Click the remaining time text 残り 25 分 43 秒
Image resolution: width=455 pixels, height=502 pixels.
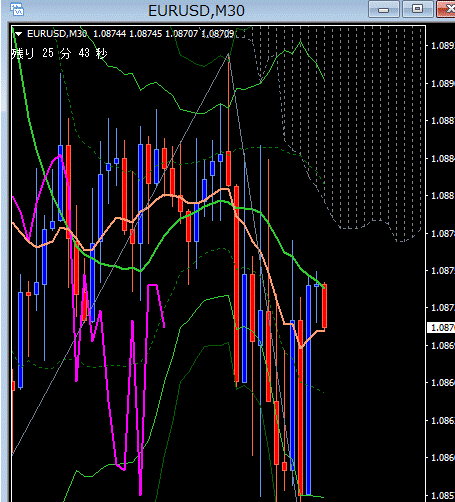59,53
